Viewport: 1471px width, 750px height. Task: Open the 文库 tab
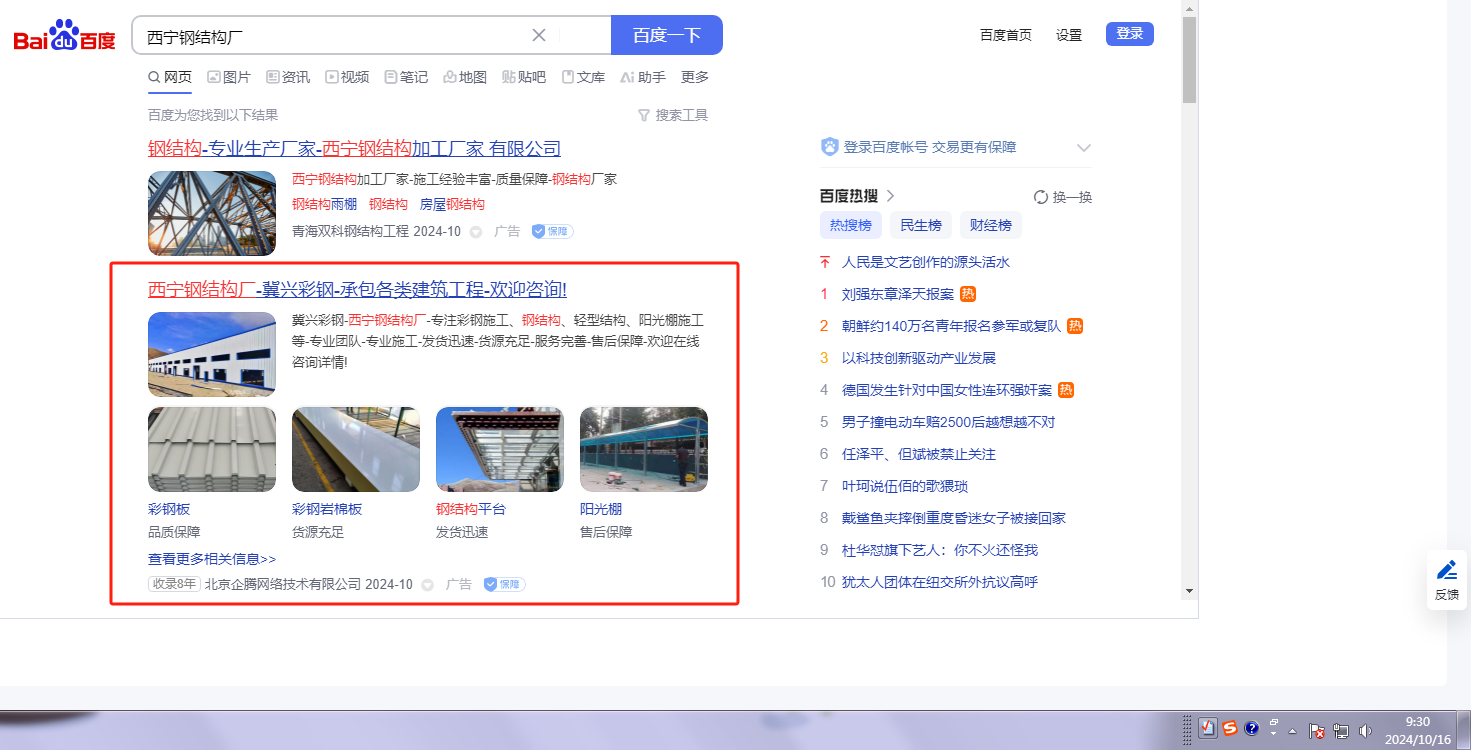coord(583,77)
